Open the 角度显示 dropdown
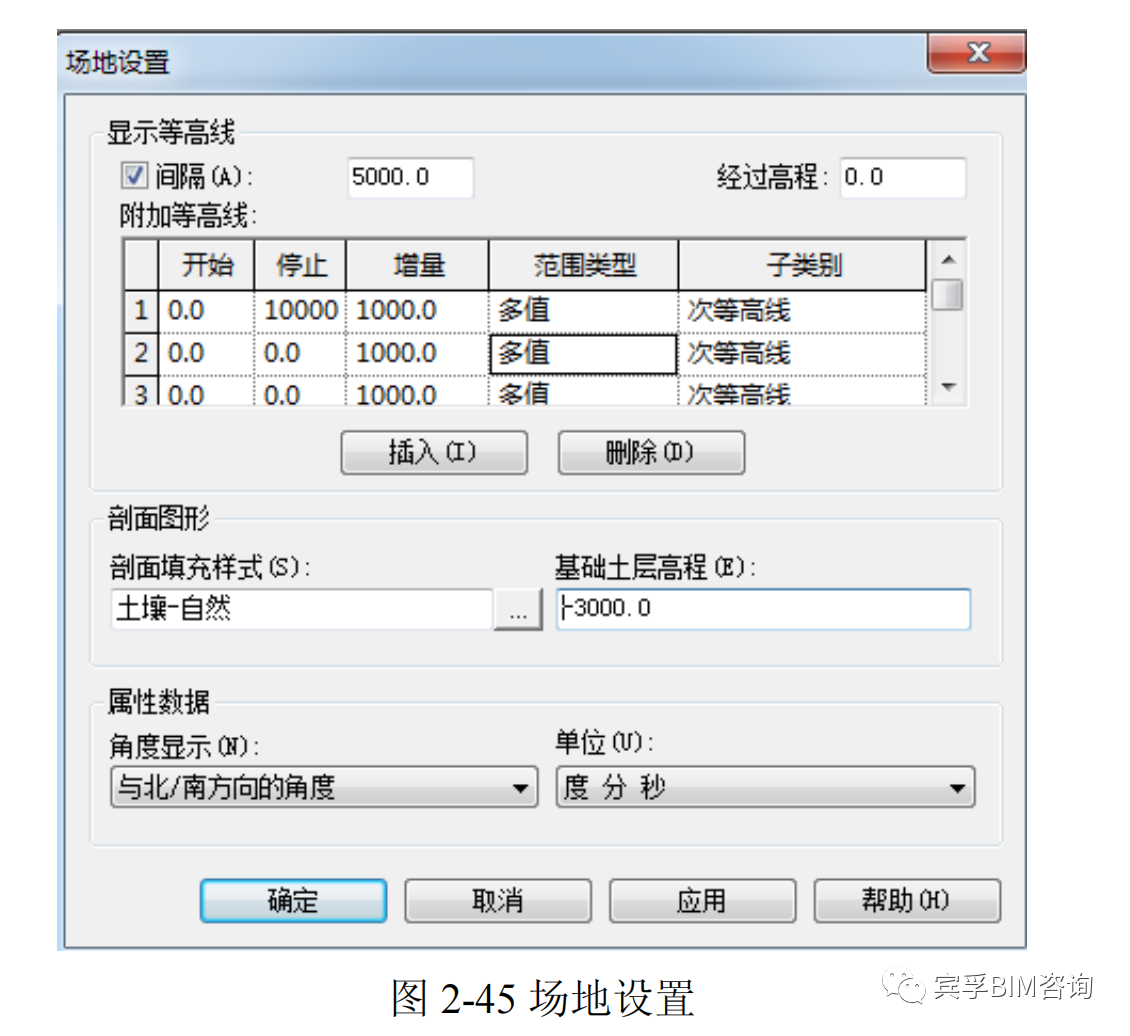 coord(324,787)
